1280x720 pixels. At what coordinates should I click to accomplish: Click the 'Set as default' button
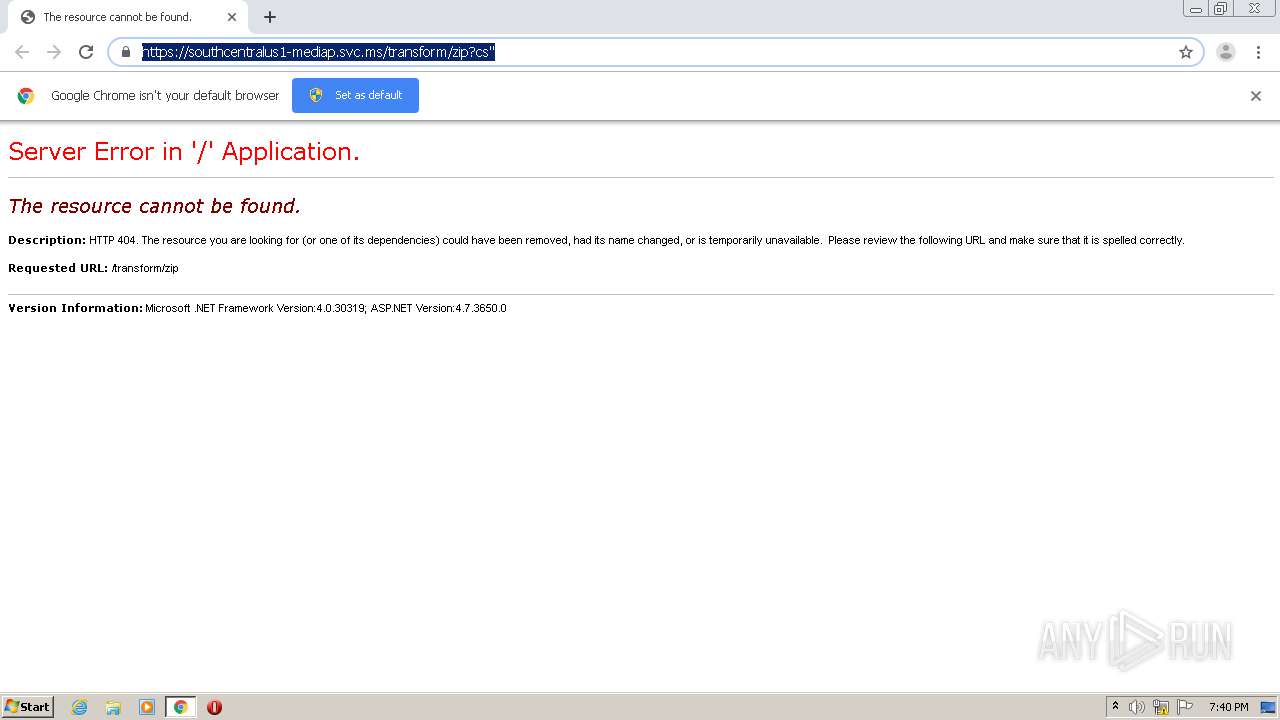355,95
